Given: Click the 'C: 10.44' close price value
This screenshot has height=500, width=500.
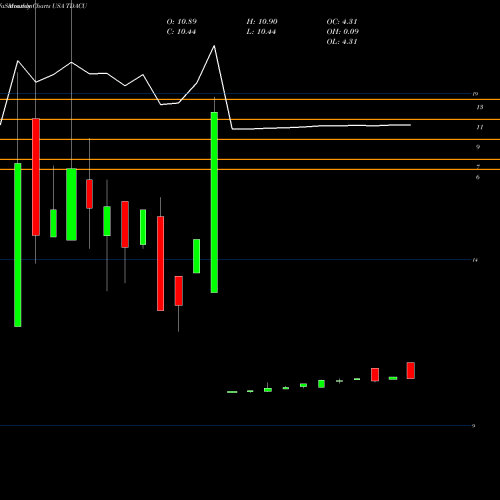Looking at the screenshot, I should coord(181,32).
